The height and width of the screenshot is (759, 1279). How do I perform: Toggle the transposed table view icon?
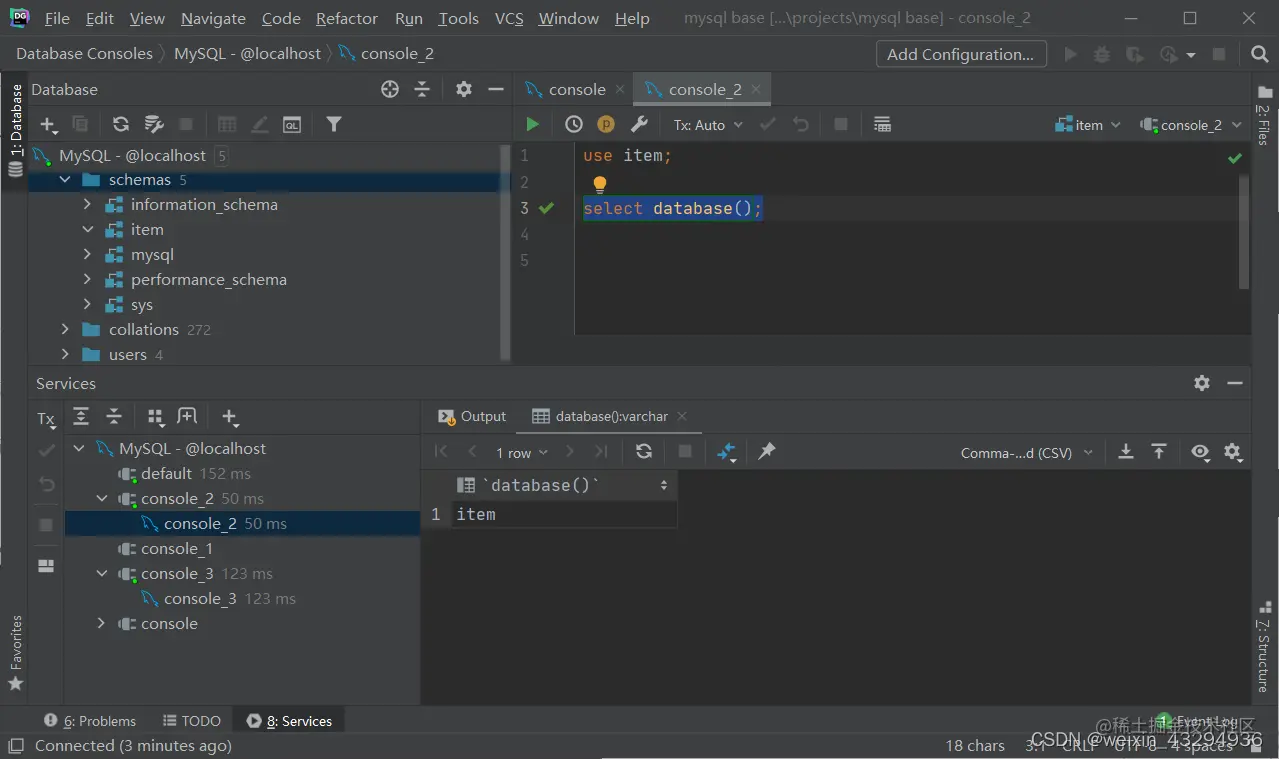tap(727, 452)
